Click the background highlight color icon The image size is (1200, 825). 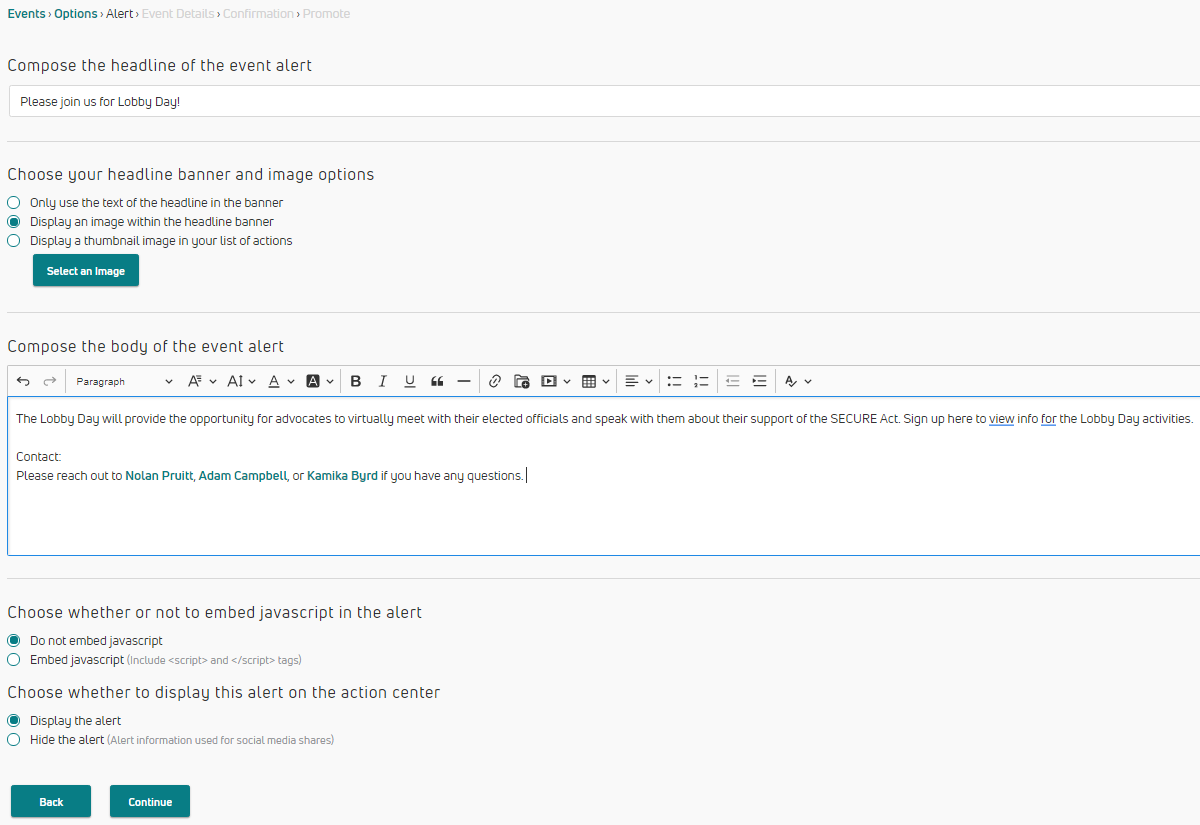(x=313, y=381)
